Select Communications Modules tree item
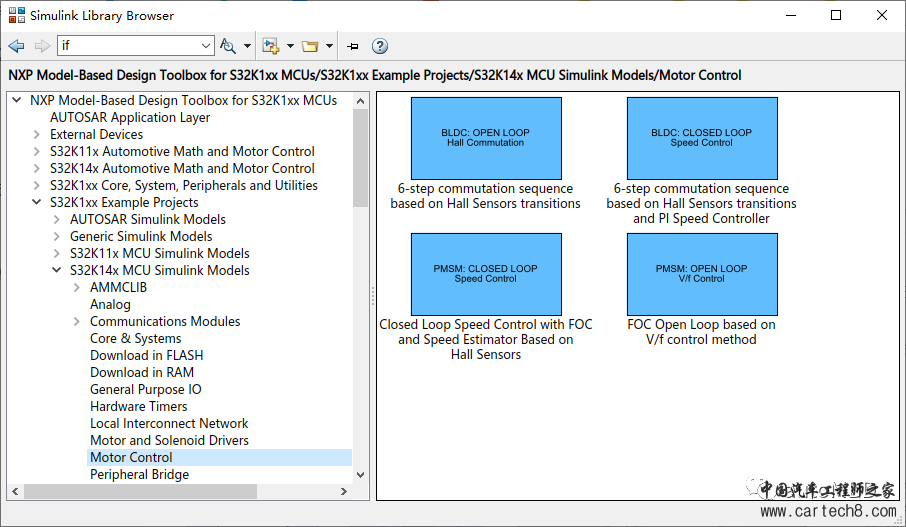906x527 pixels. point(165,321)
